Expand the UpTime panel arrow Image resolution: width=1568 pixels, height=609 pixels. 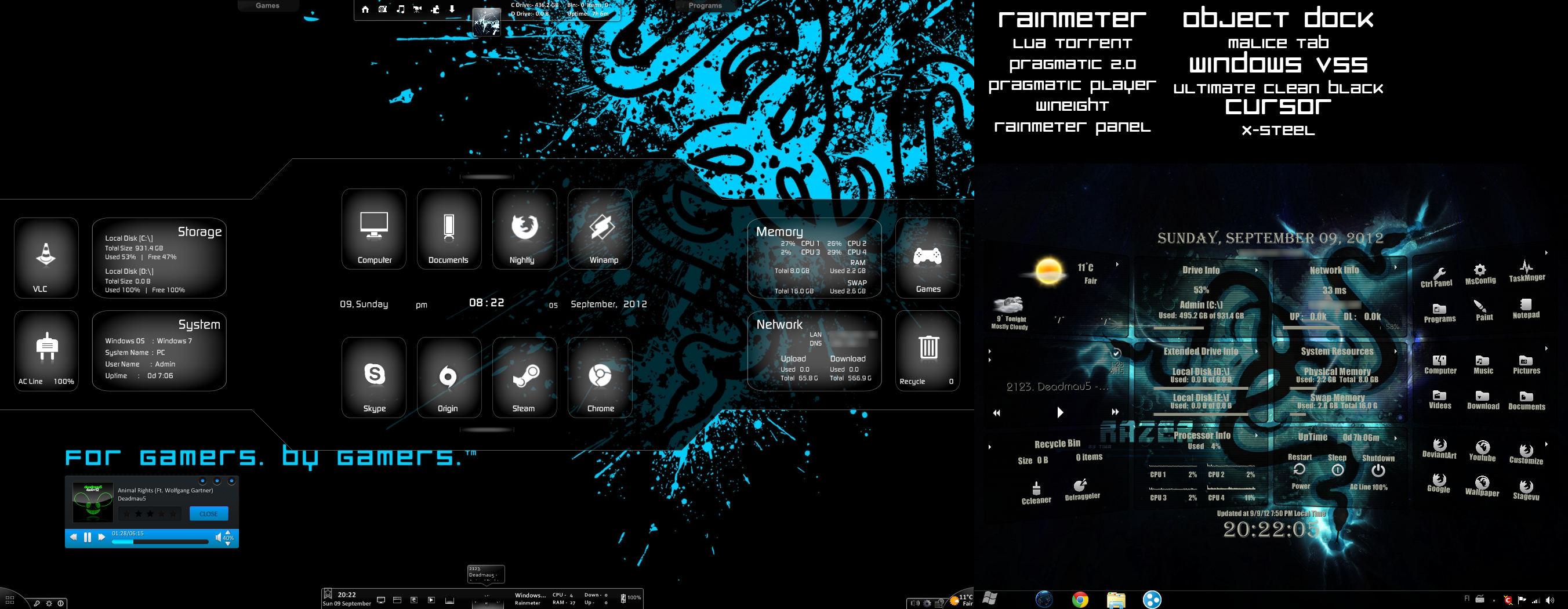[1396, 438]
